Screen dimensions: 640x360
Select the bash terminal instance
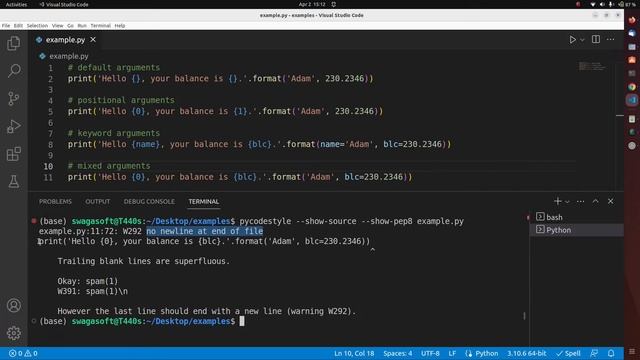[x=576, y=217]
